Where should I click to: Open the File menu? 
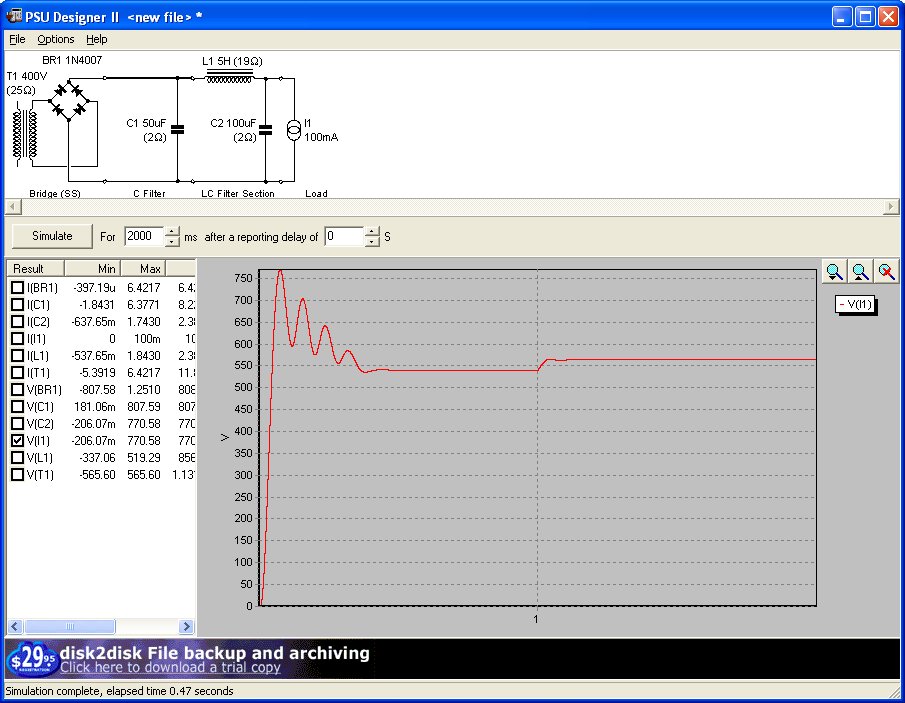click(x=17, y=39)
